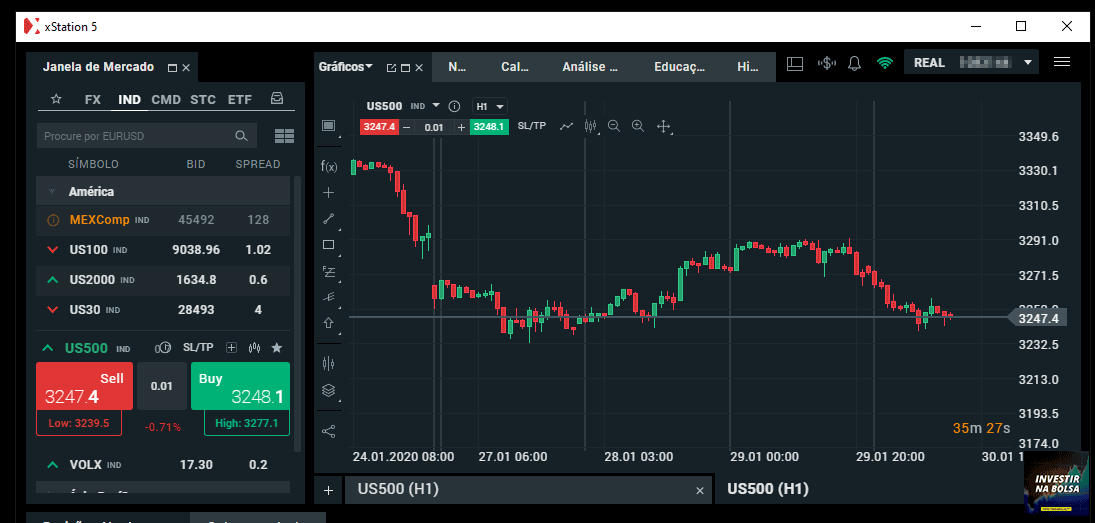
Task: Click the green Buy 3248.1 button
Action: 240,386
